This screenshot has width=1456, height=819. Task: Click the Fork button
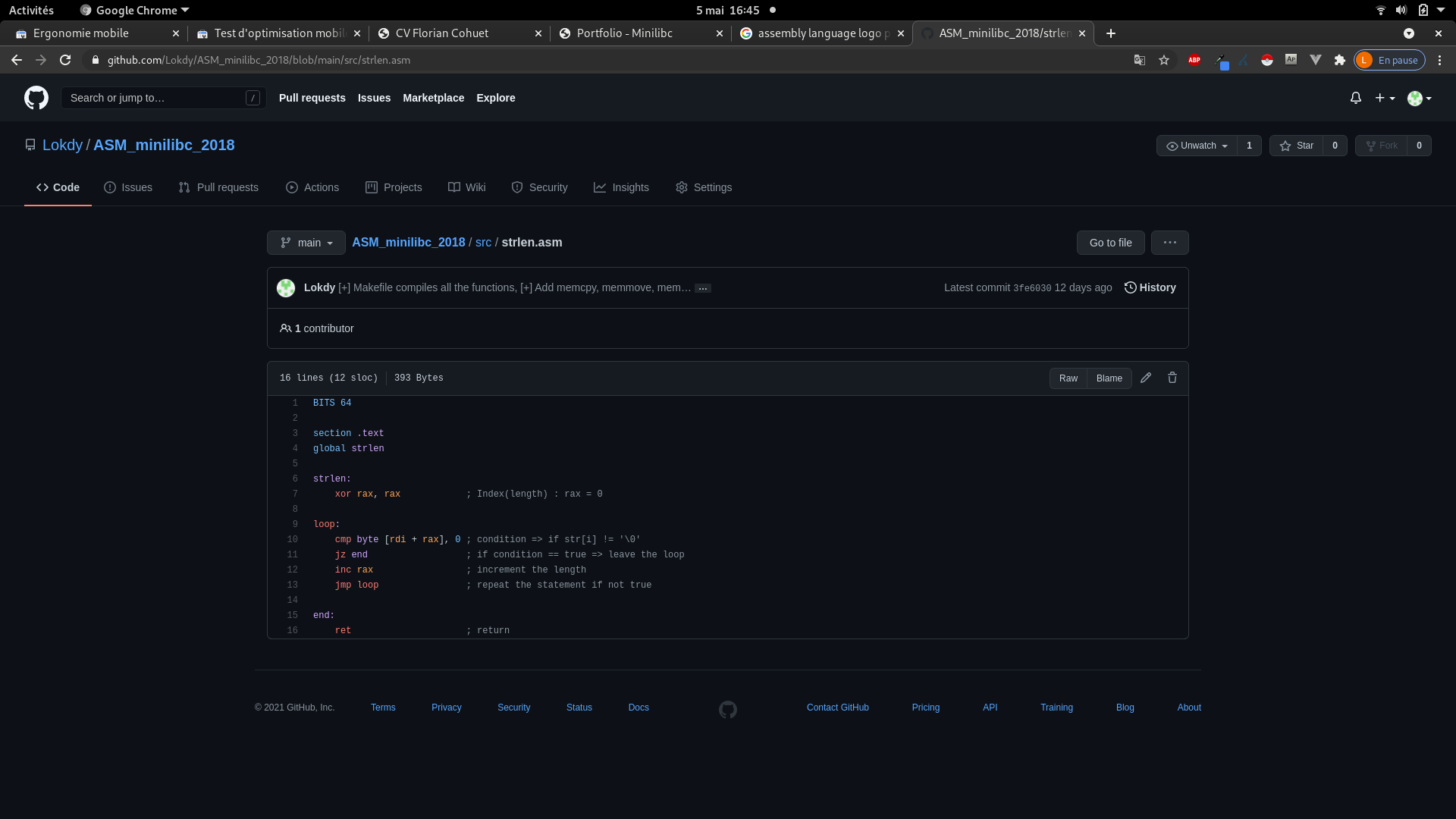coord(1381,146)
